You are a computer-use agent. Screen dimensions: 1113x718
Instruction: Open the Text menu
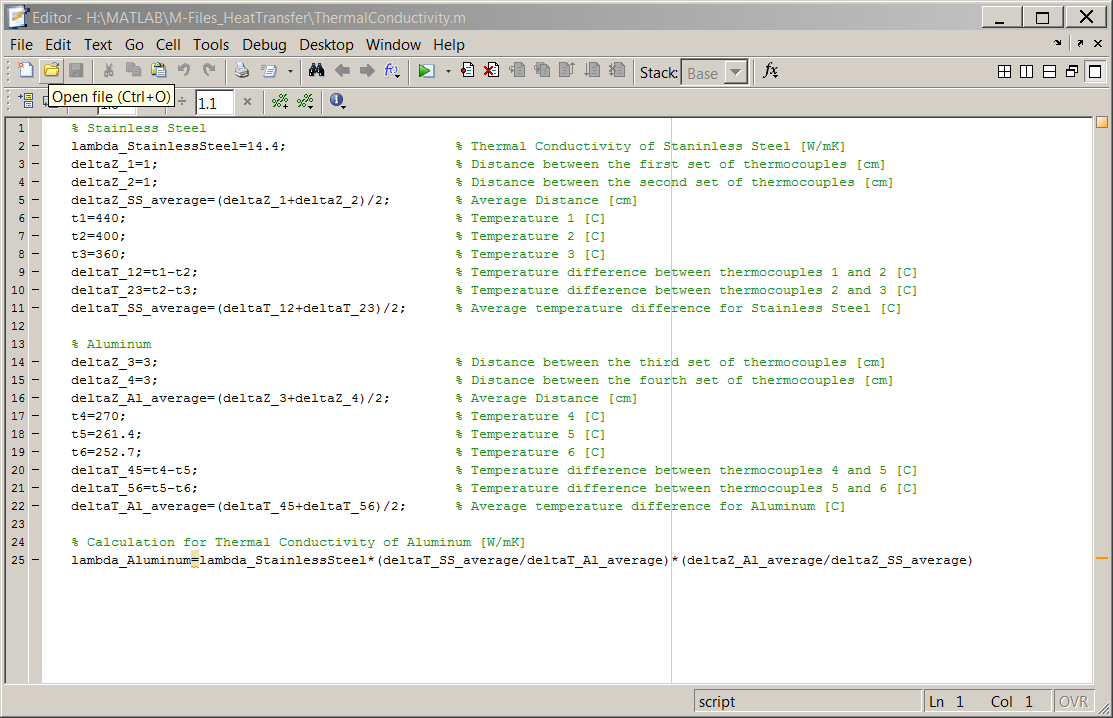coord(98,45)
